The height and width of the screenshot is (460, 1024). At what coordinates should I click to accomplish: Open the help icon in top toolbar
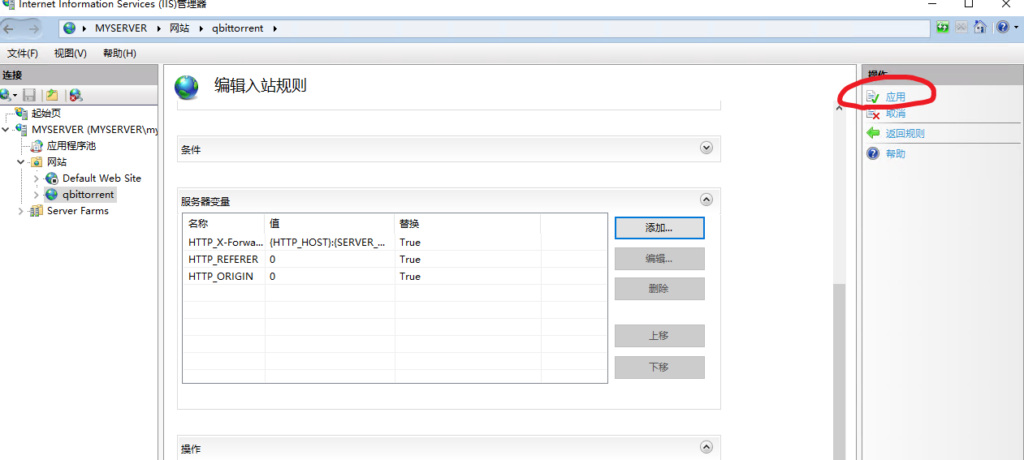coord(1002,28)
